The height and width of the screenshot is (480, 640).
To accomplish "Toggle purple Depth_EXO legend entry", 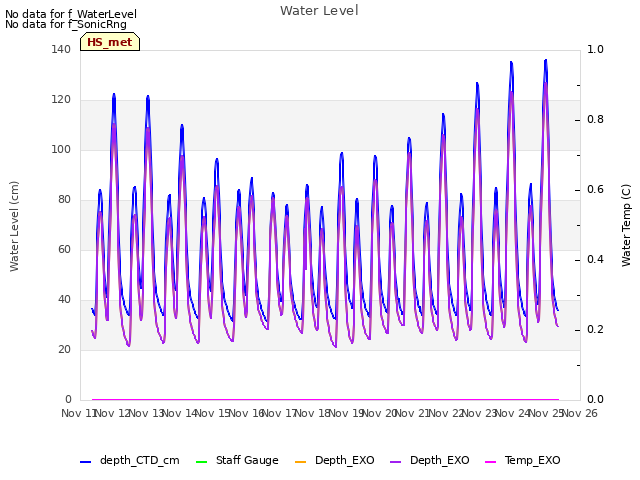I will [430, 460].
